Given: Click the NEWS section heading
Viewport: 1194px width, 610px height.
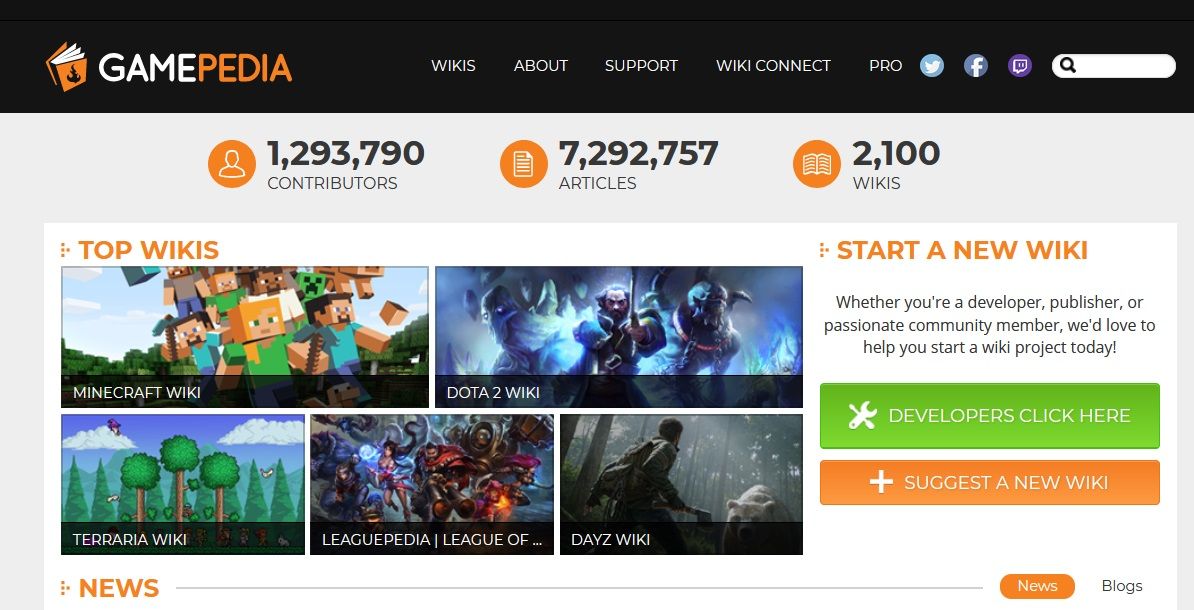Looking at the screenshot, I should coord(119,588).
